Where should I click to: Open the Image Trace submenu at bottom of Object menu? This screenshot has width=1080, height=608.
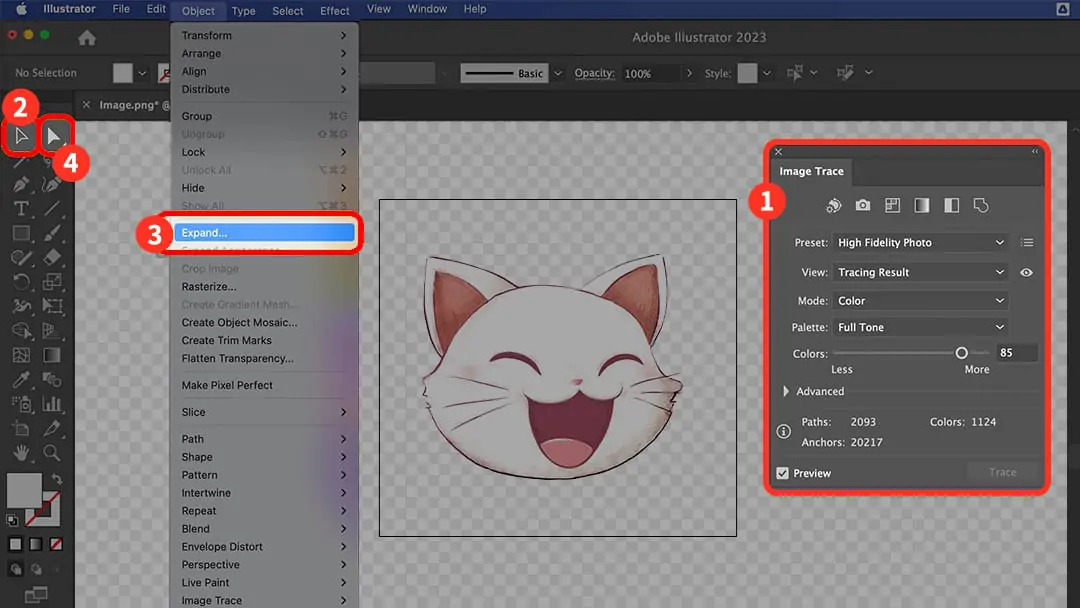point(264,600)
